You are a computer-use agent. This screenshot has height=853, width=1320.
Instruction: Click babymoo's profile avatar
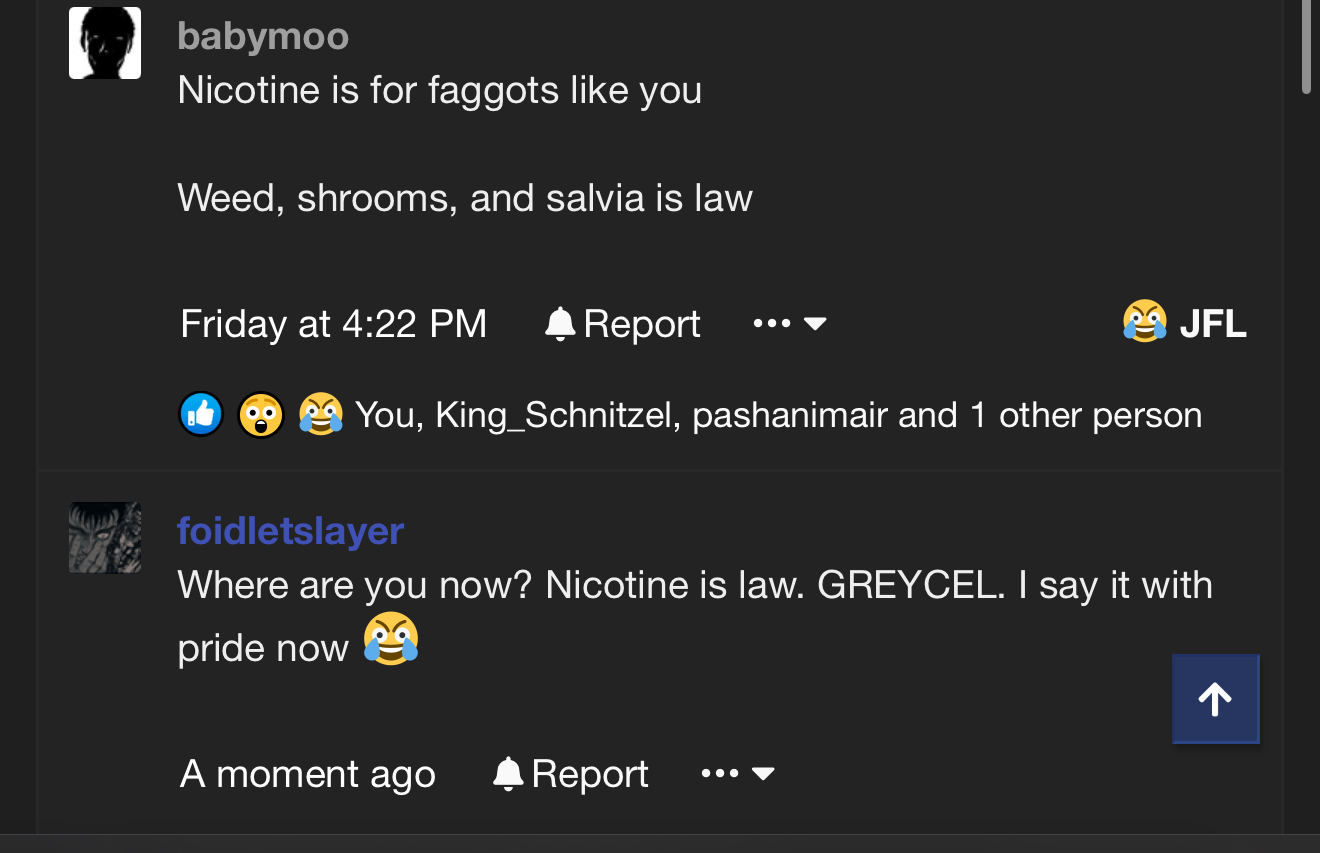pos(105,43)
